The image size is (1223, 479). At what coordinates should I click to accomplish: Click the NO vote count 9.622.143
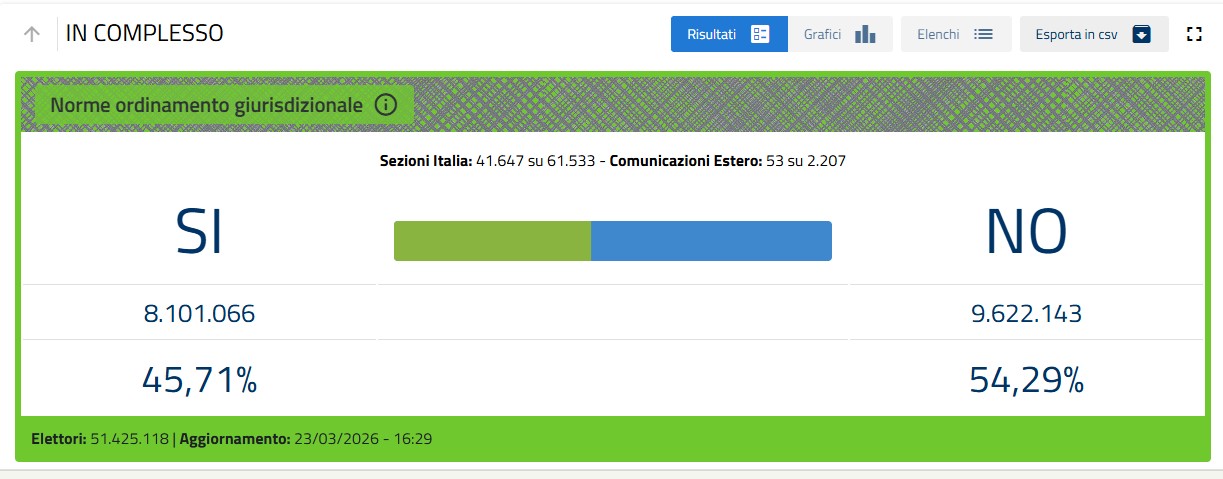[x=1026, y=314]
